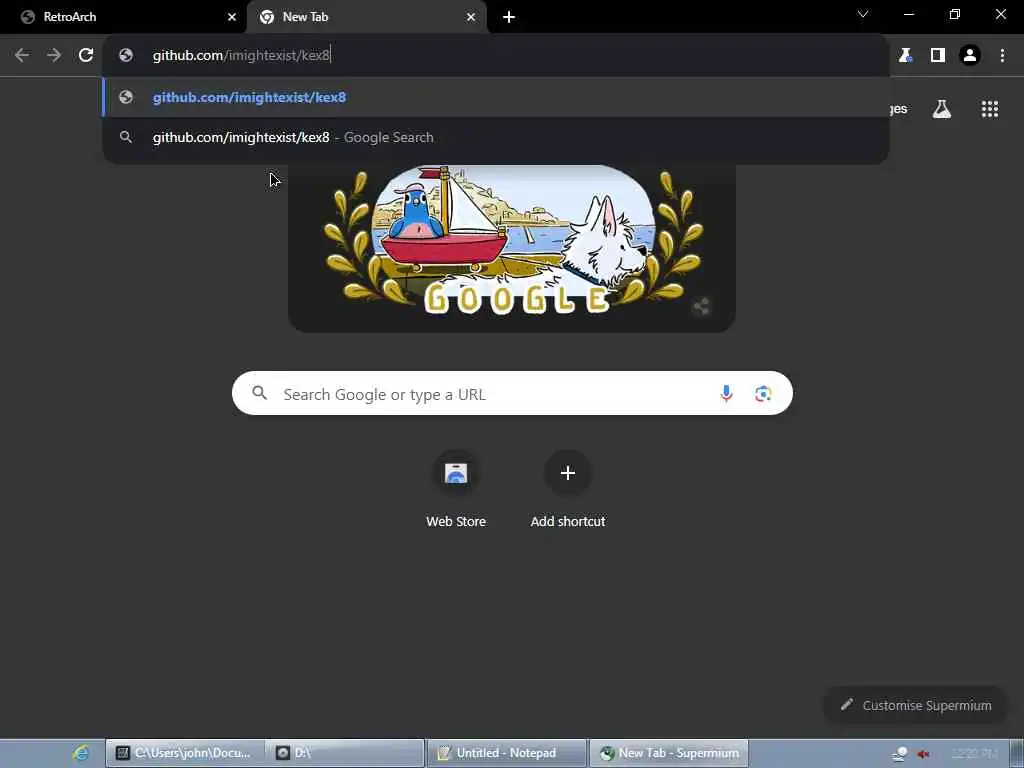Image resolution: width=1024 pixels, height=768 pixels.
Task: Click the globe icon in the address bar
Action: (x=126, y=56)
